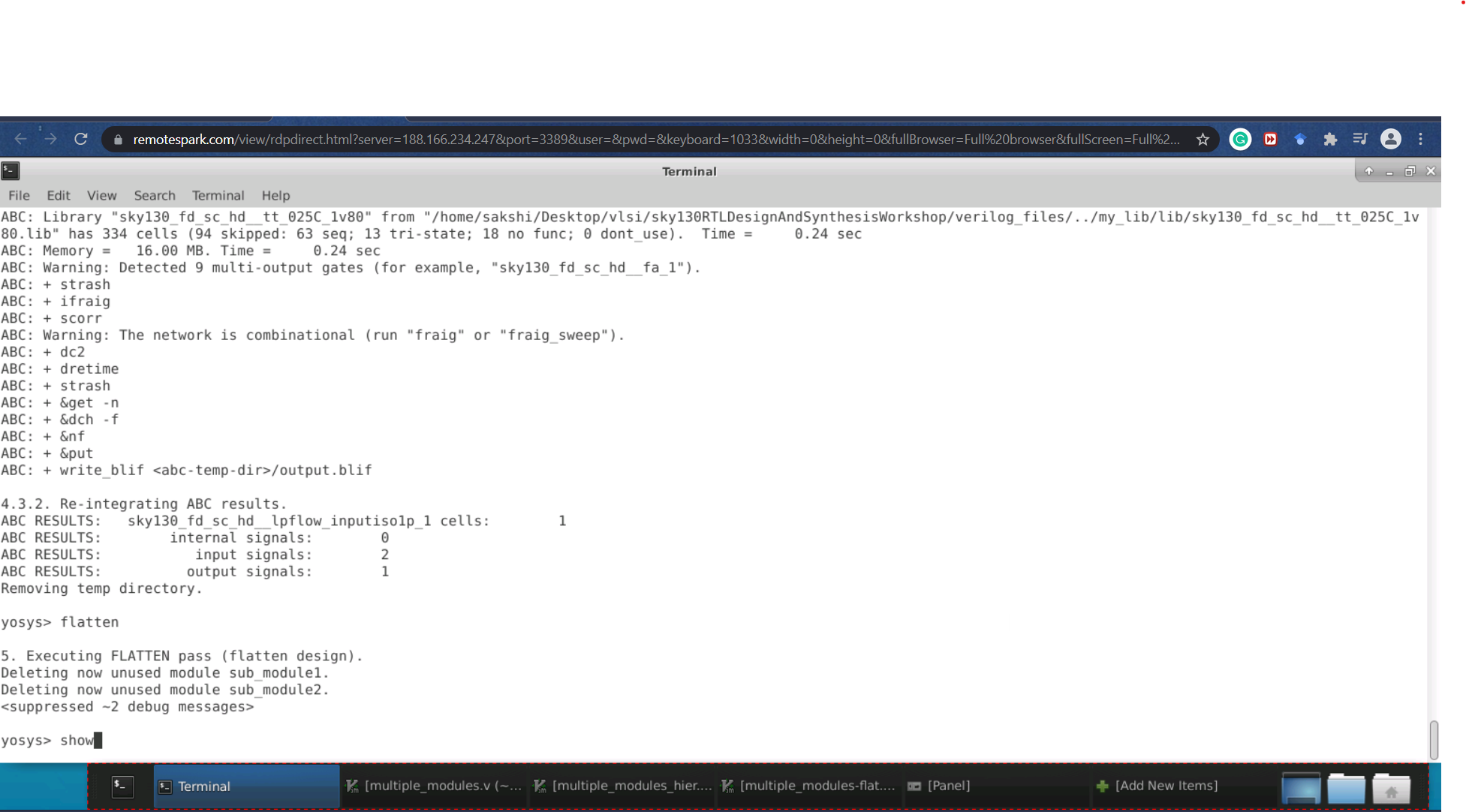
Task: Open the browser Extensions puzzle icon
Action: (1330, 139)
